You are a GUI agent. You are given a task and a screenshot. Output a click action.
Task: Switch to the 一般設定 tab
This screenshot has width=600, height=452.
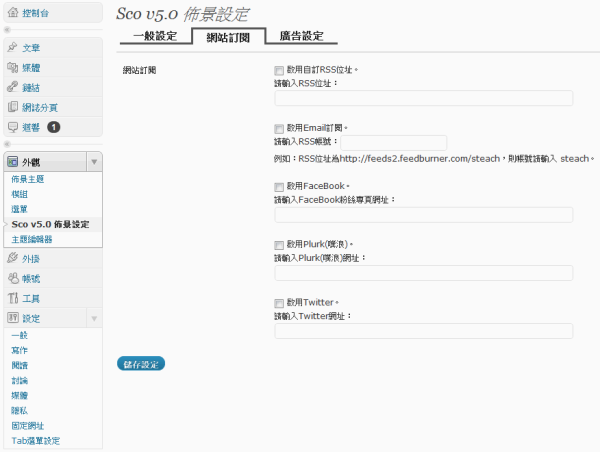[155, 36]
